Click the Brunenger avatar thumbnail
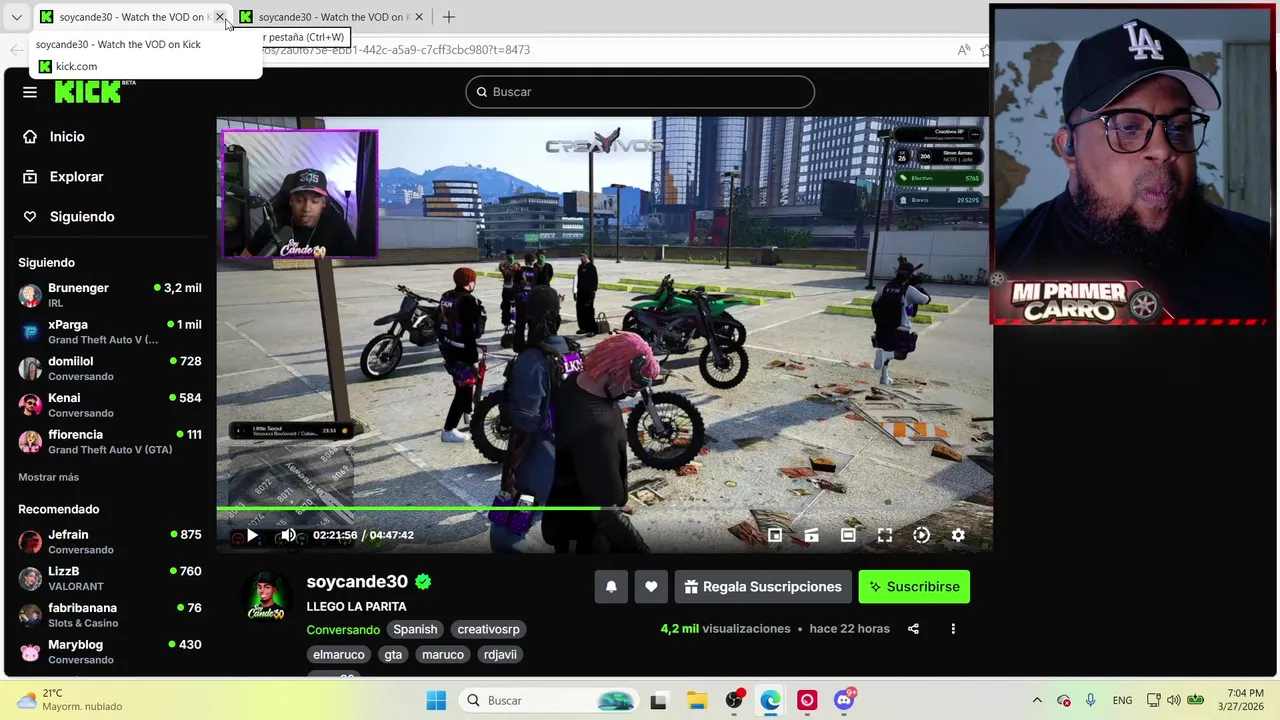1280x720 pixels. [x=30, y=295]
